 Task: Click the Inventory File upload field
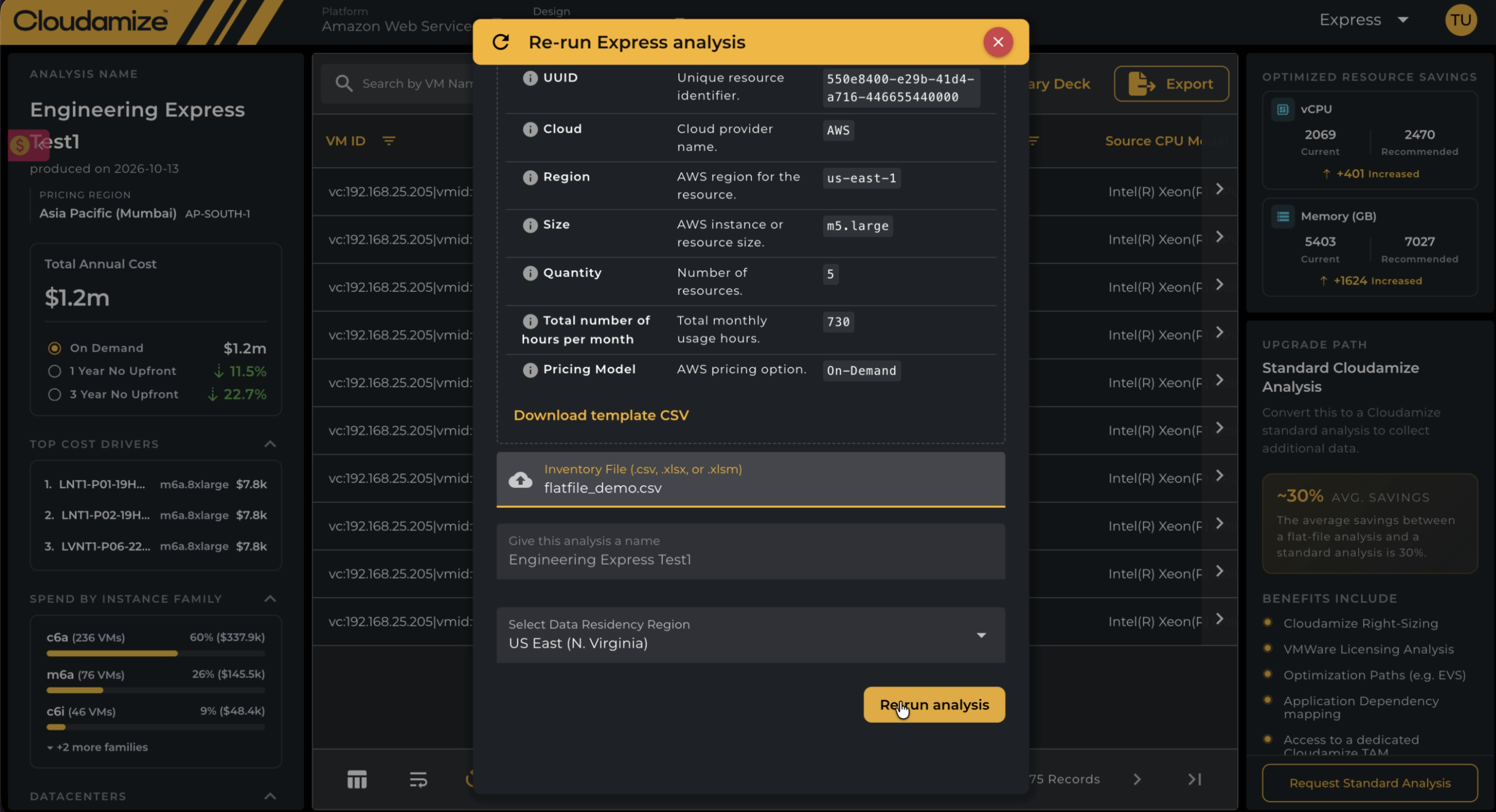751,480
